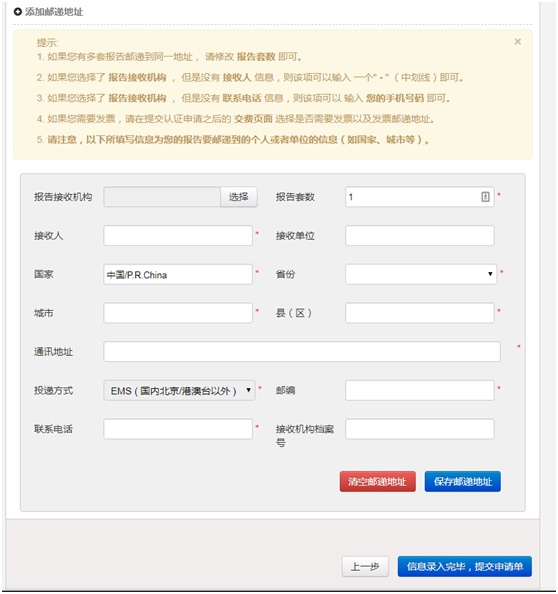Viewport: 558px width, 594px height.
Task: Dismiss the yellow 提示 box with X
Action: 517,41
